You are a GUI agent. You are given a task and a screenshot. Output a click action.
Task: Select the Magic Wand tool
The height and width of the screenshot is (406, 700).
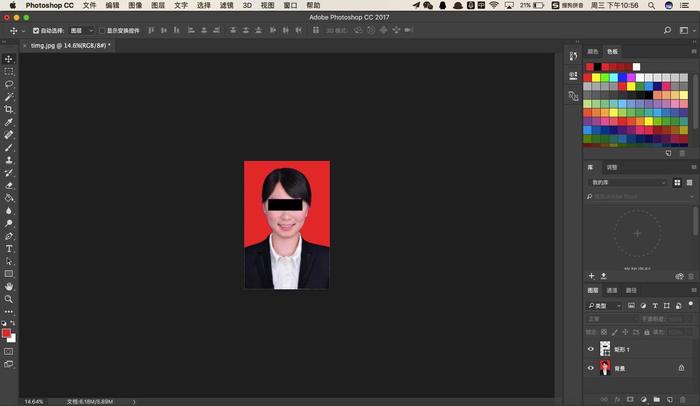8,96
